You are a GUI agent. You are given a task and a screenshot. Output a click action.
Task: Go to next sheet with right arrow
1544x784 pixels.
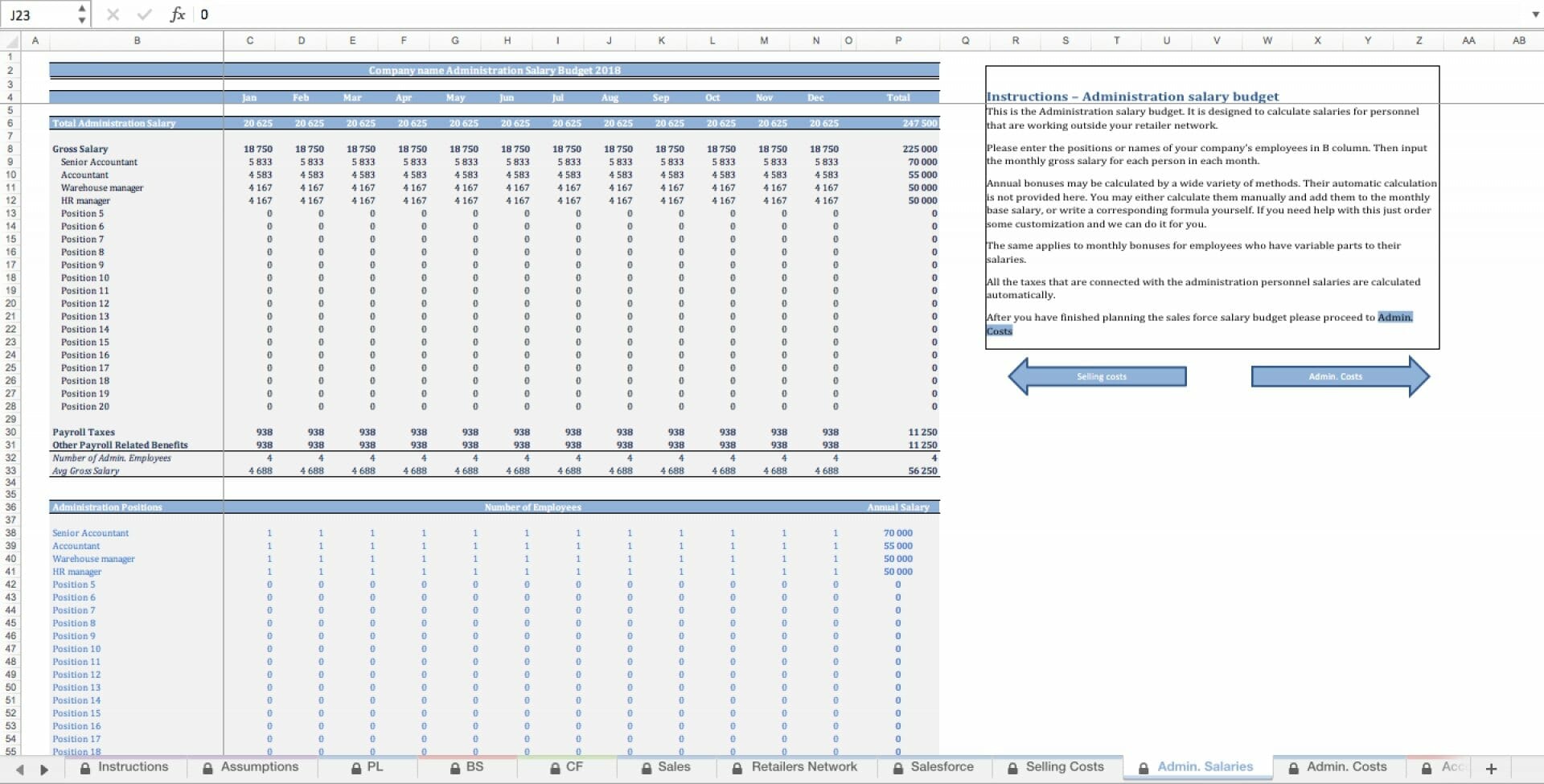tap(44, 770)
